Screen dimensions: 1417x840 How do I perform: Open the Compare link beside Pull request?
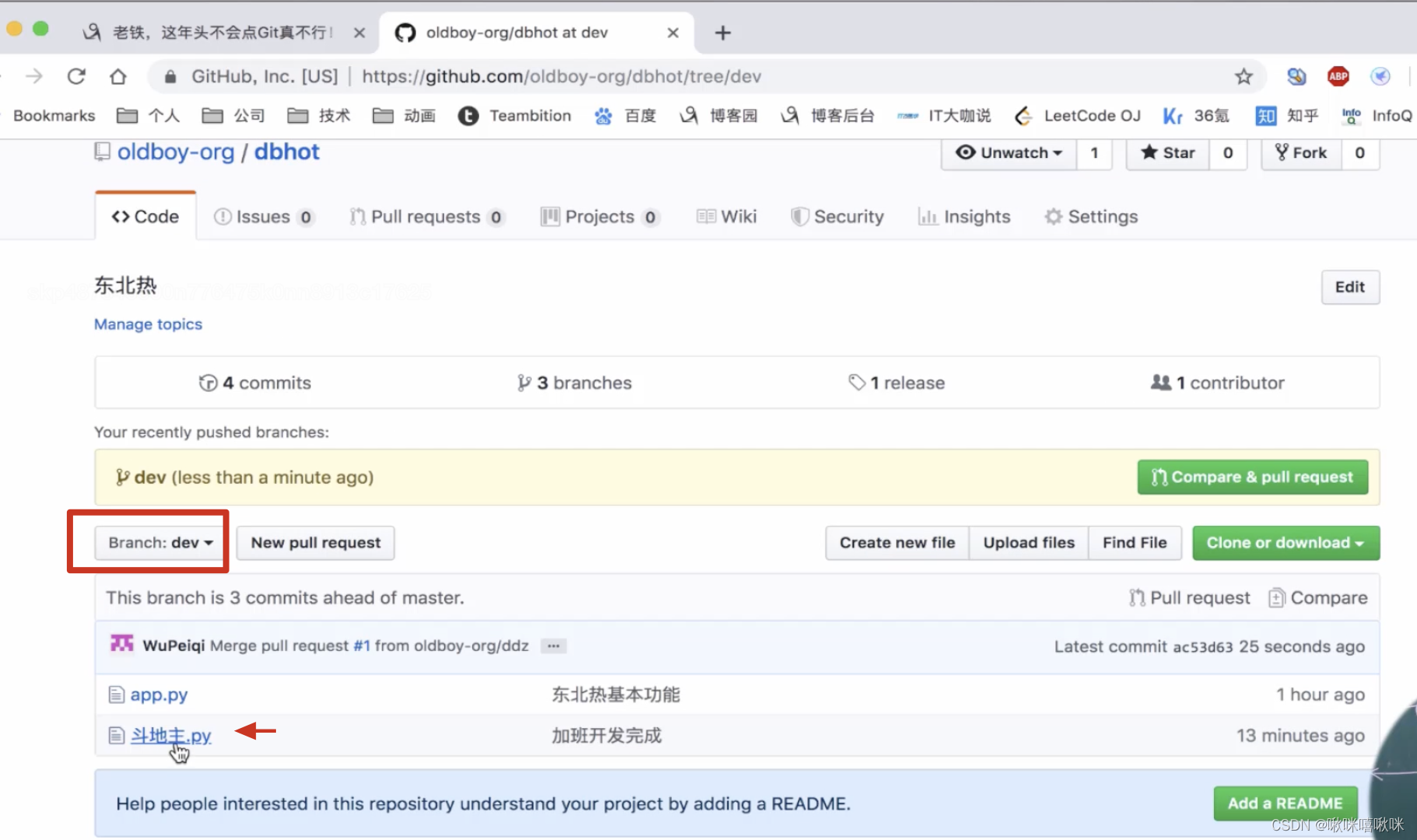tap(1318, 597)
